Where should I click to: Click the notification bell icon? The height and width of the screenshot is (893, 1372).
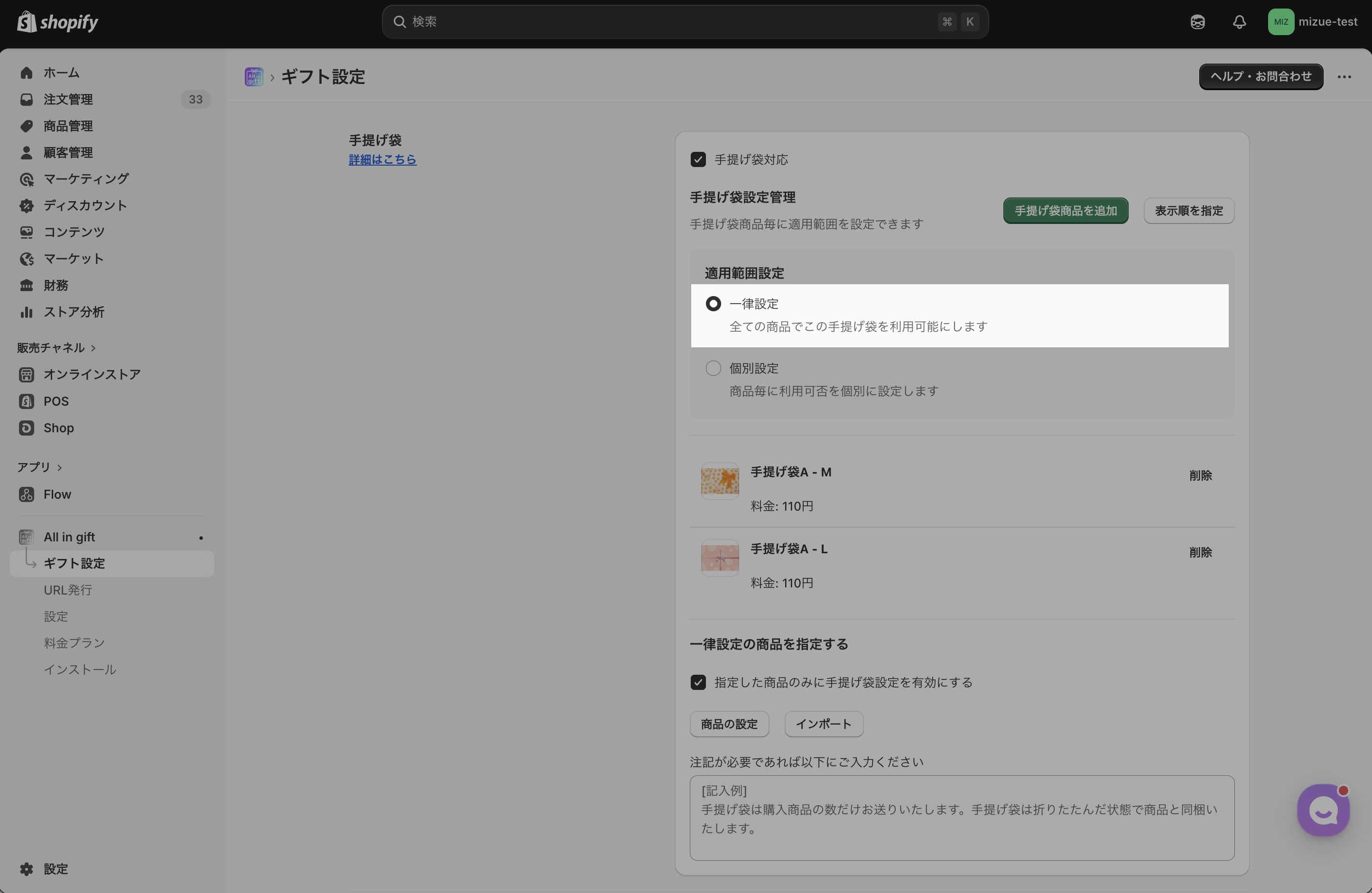tap(1240, 22)
